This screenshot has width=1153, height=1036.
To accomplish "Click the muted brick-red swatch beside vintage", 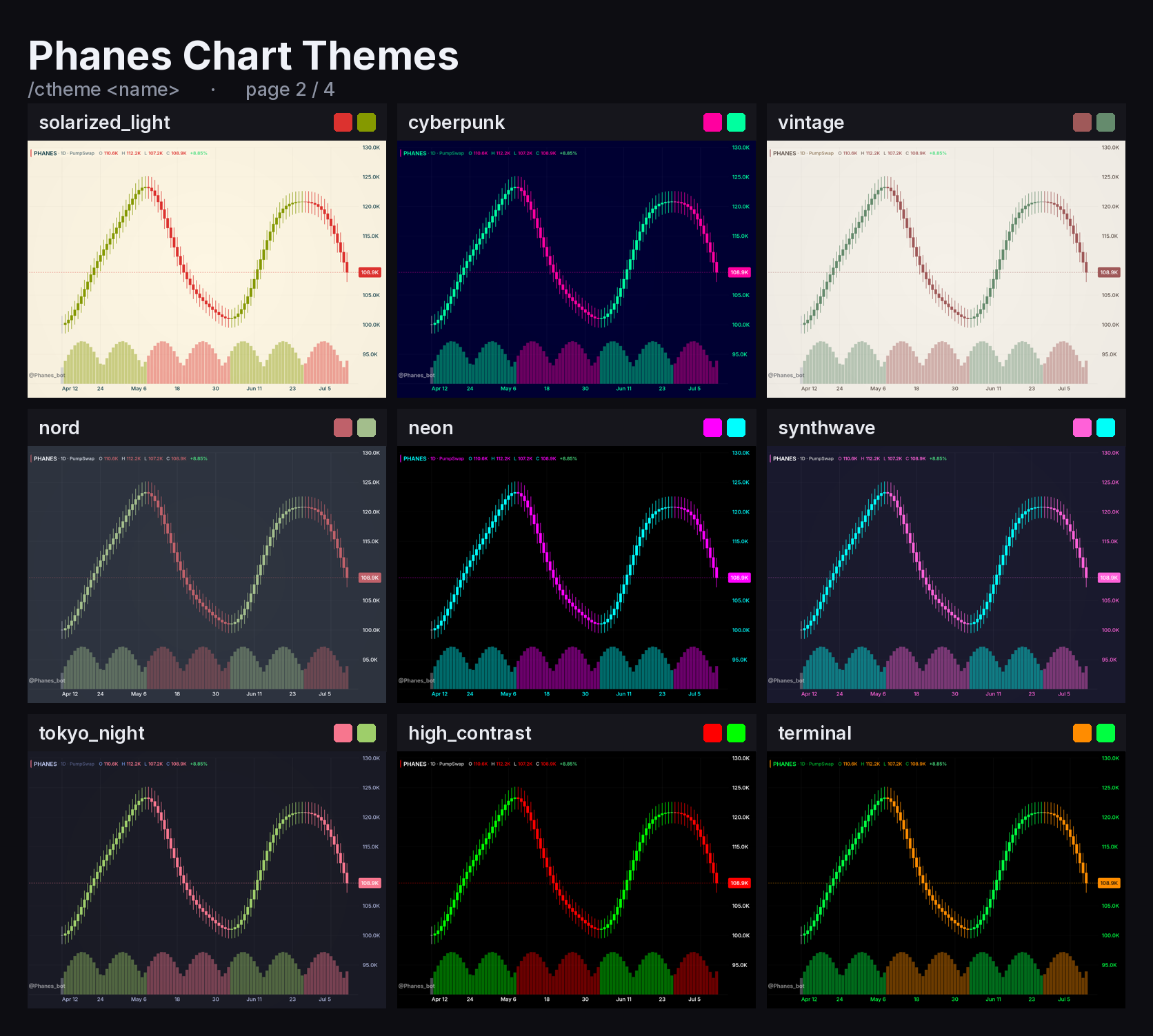I will (1082, 122).
